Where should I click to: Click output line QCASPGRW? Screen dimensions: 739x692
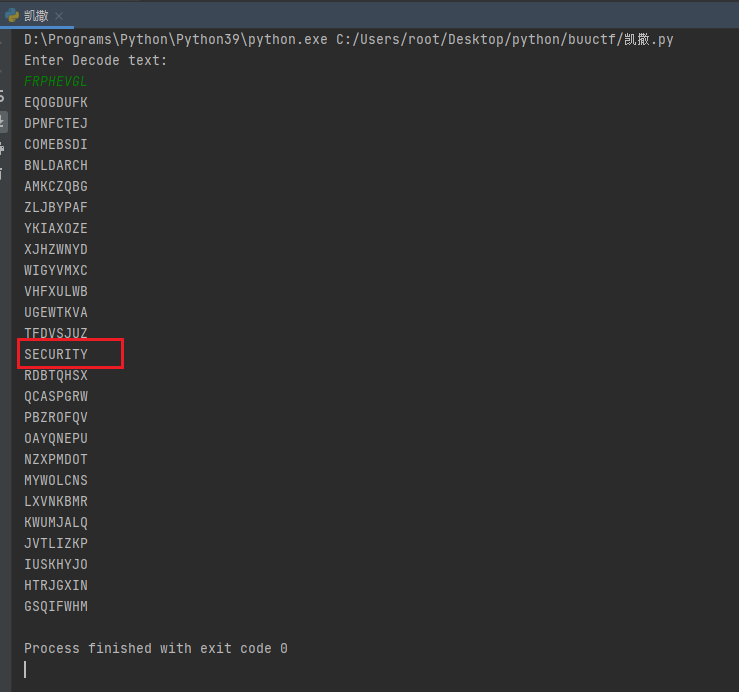click(56, 396)
